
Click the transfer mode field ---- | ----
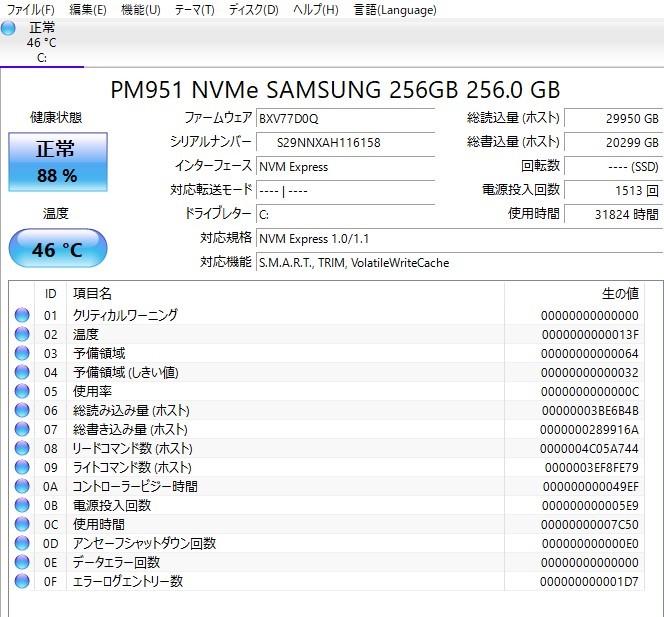[x=345, y=191]
